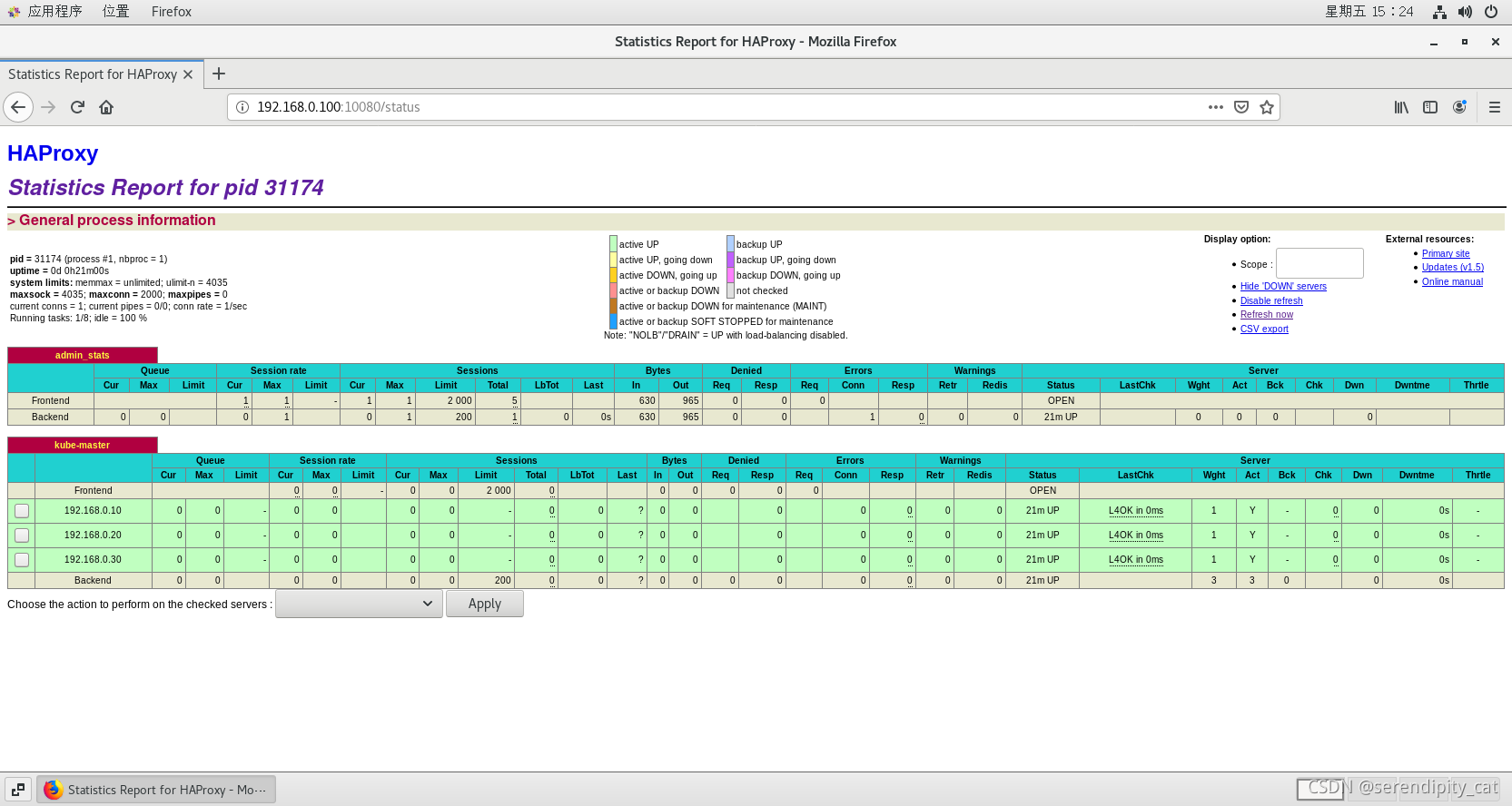Click active or backup DOWN legend swatch
The image size is (1512, 806).
point(613,290)
